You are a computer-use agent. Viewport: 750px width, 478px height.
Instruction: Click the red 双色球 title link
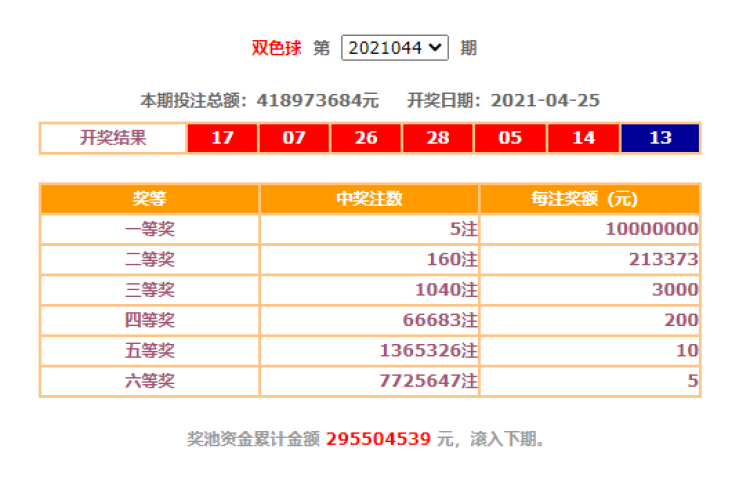coord(276,47)
